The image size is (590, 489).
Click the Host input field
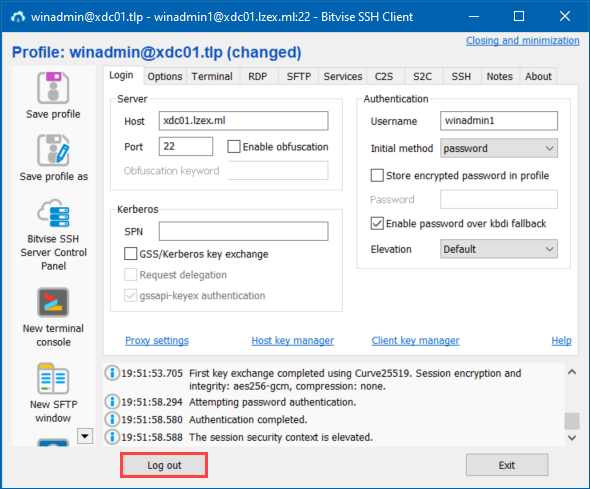click(x=243, y=121)
